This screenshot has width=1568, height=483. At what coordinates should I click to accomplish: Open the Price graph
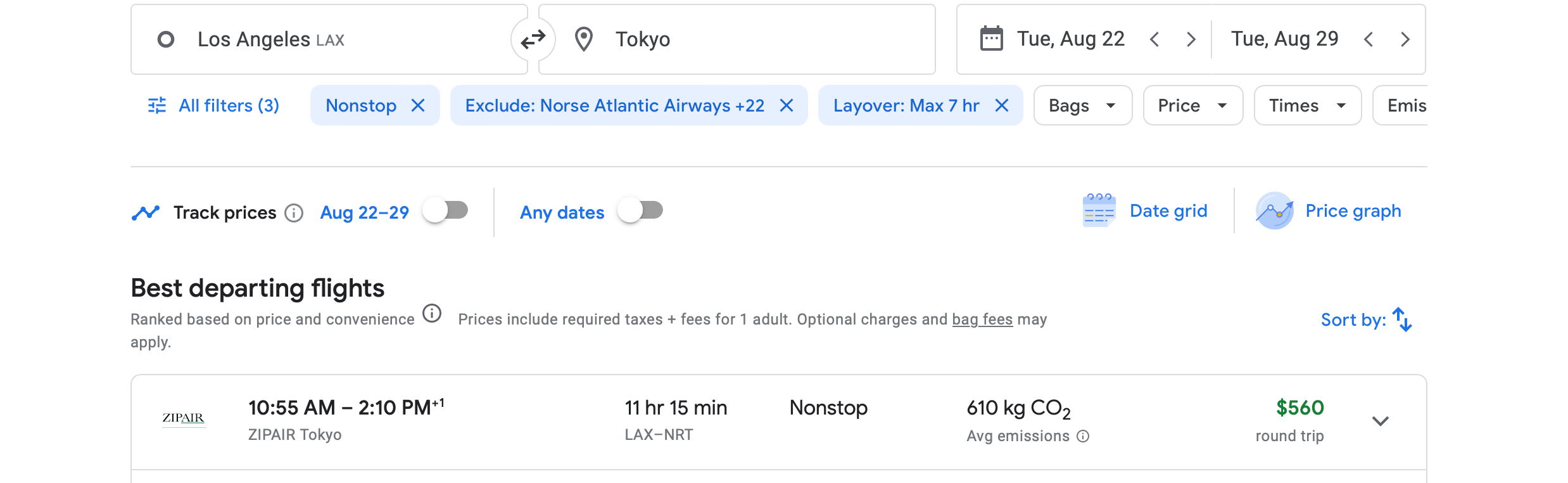[x=1329, y=211]
